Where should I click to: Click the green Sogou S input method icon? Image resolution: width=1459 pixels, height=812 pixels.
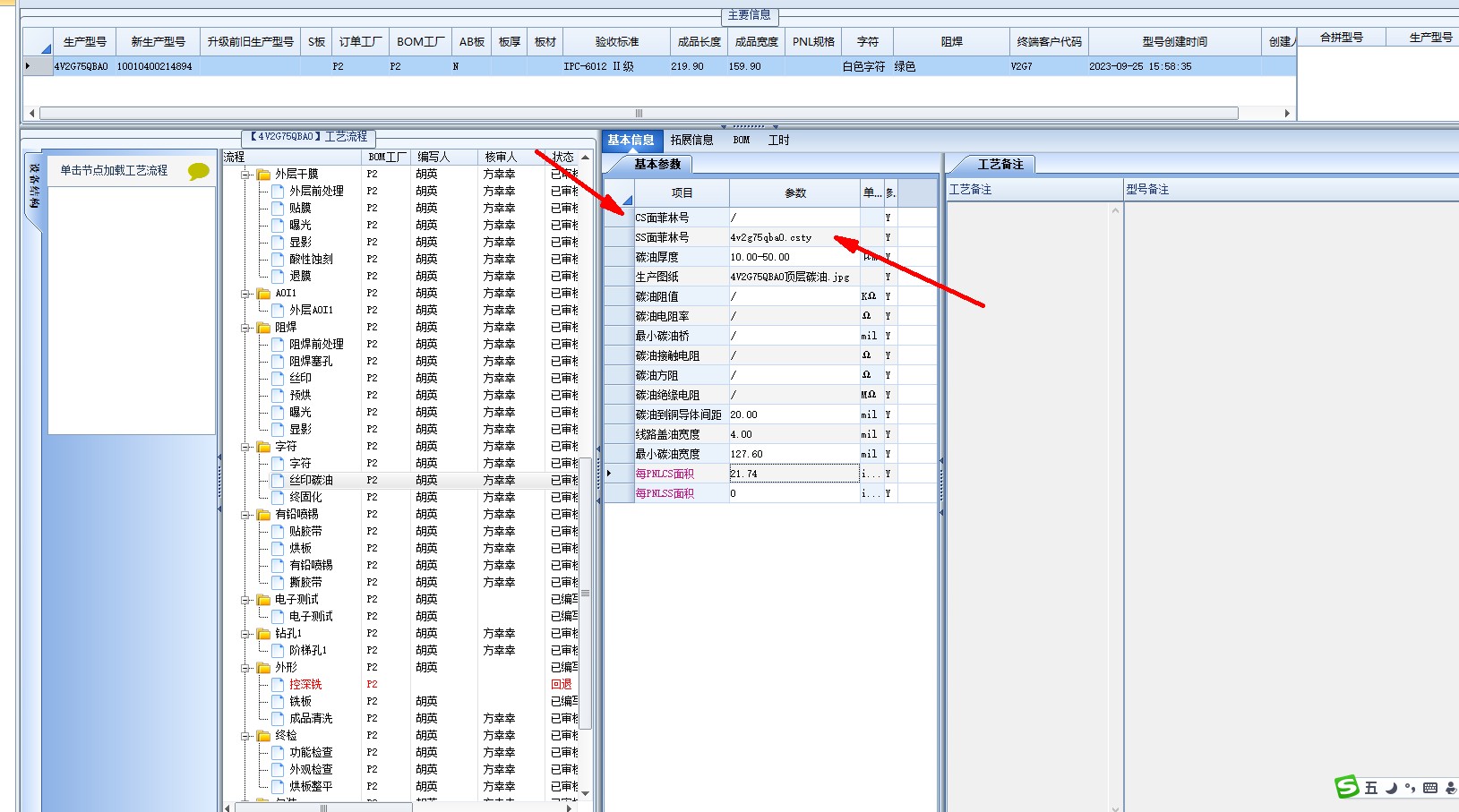1347,787
